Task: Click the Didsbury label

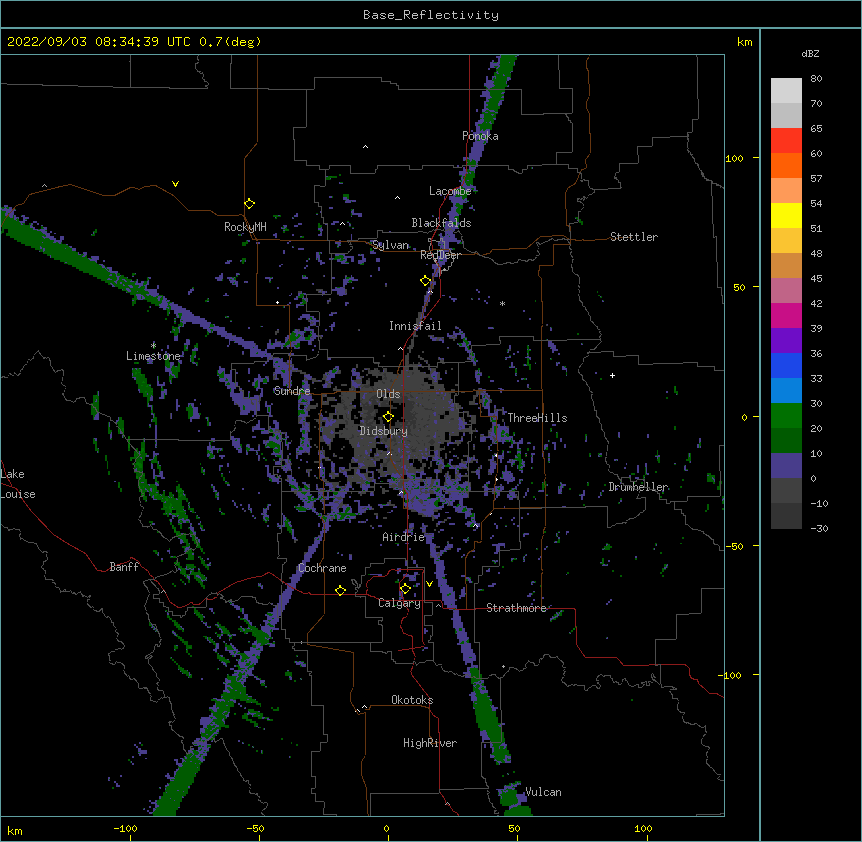Action: 384,431
